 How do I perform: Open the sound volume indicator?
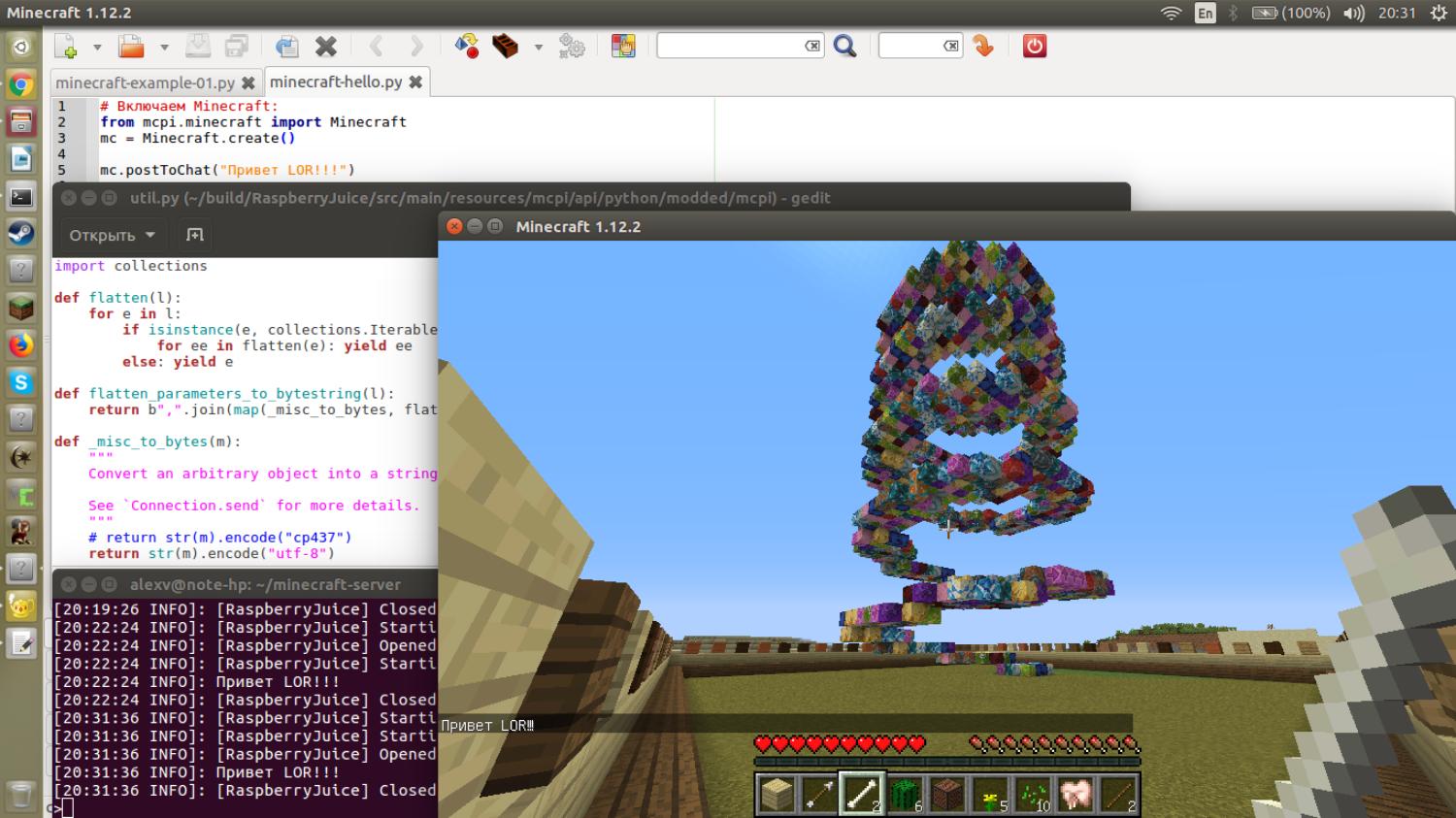pos(1353,13)
